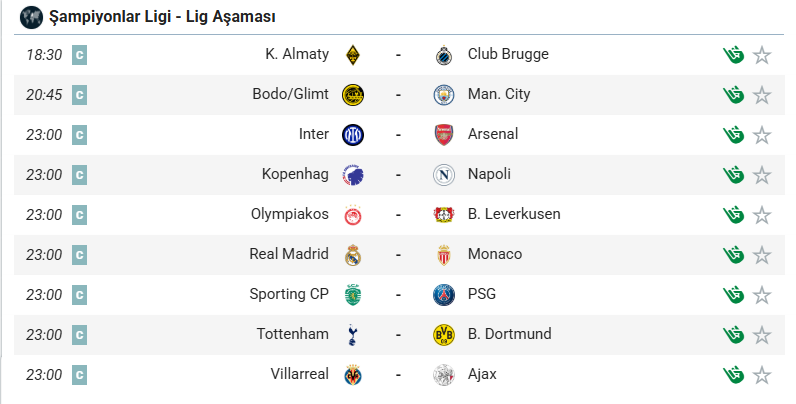796x404 pixels.
Task: Click the green betting icon for Inter–Arsenal
Action: [735, 135]
